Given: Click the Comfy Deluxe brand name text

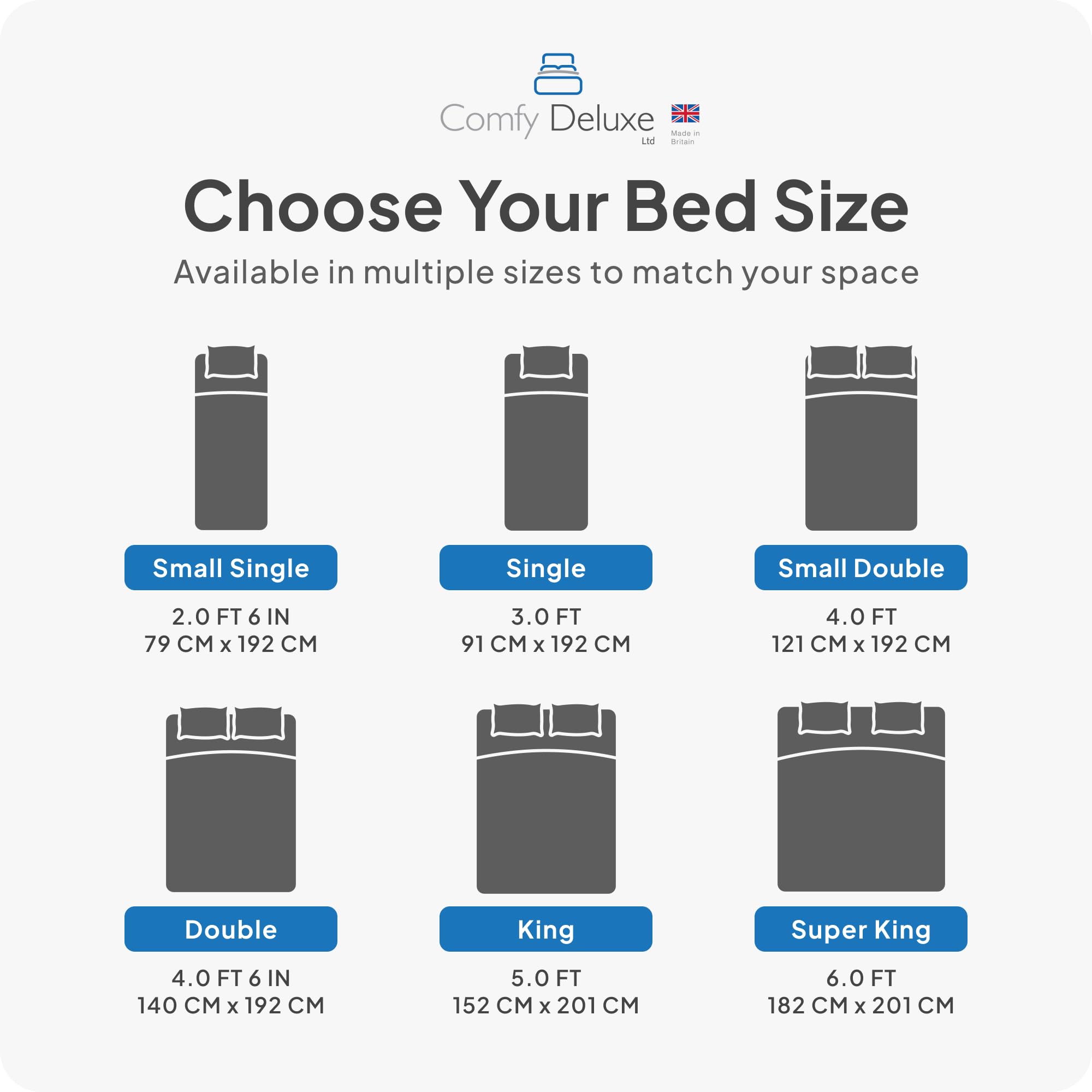Looking at the screenshot, I should [x=547, y=119].
